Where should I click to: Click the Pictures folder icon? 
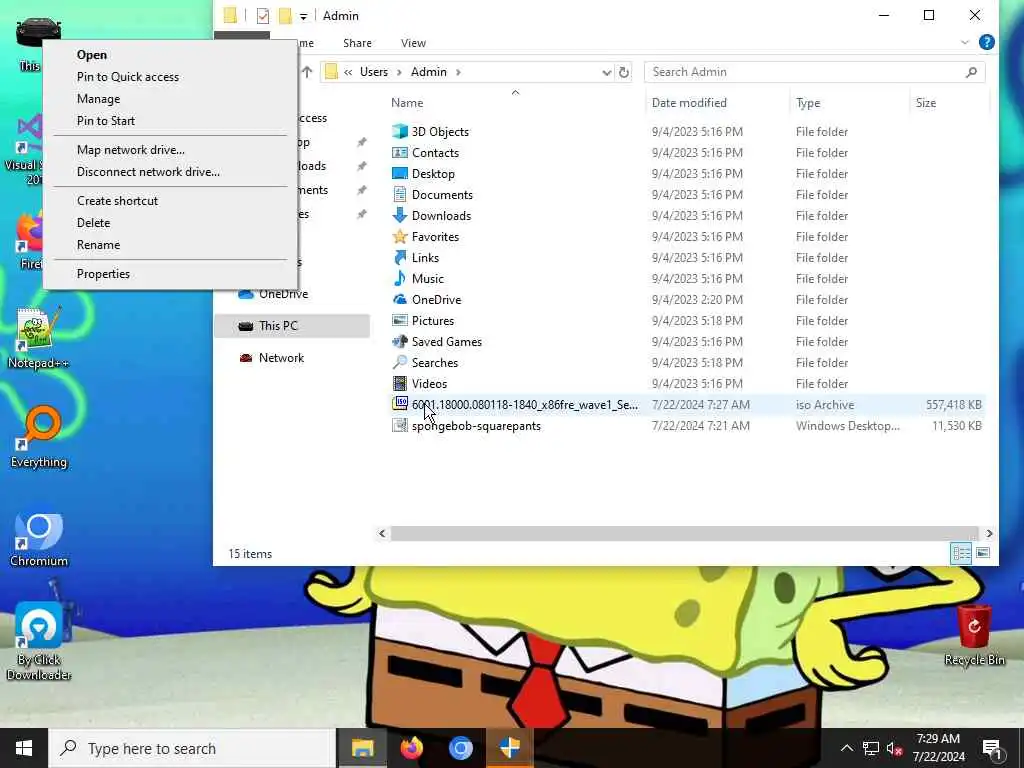400,320
